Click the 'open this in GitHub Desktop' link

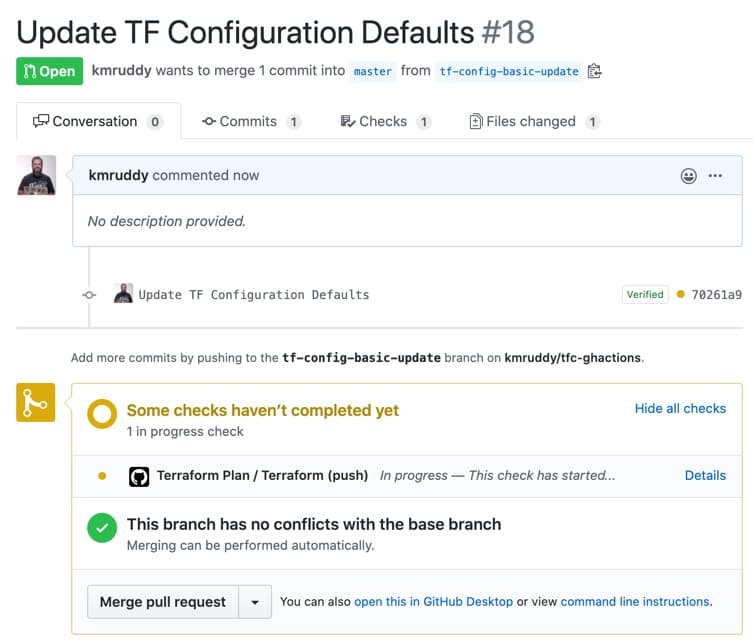(433, 602)
